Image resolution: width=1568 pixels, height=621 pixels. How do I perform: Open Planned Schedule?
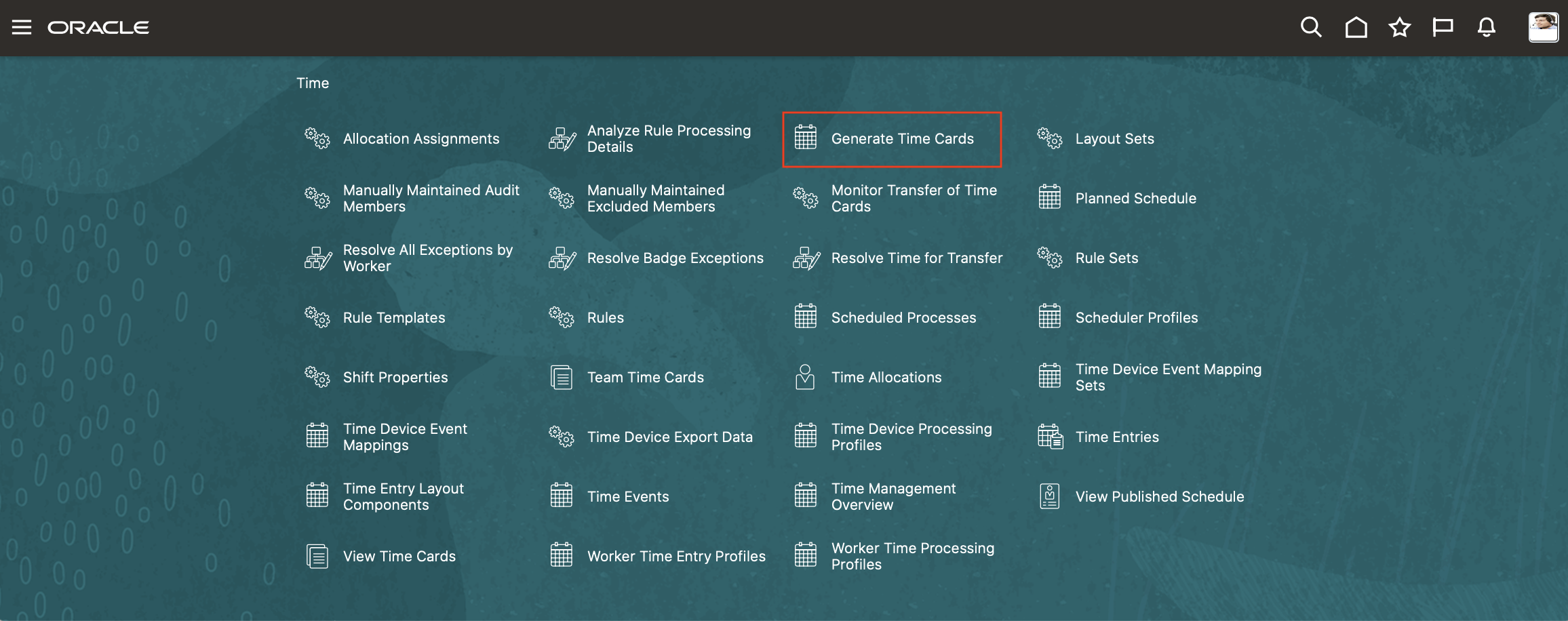pos(1135,198)
